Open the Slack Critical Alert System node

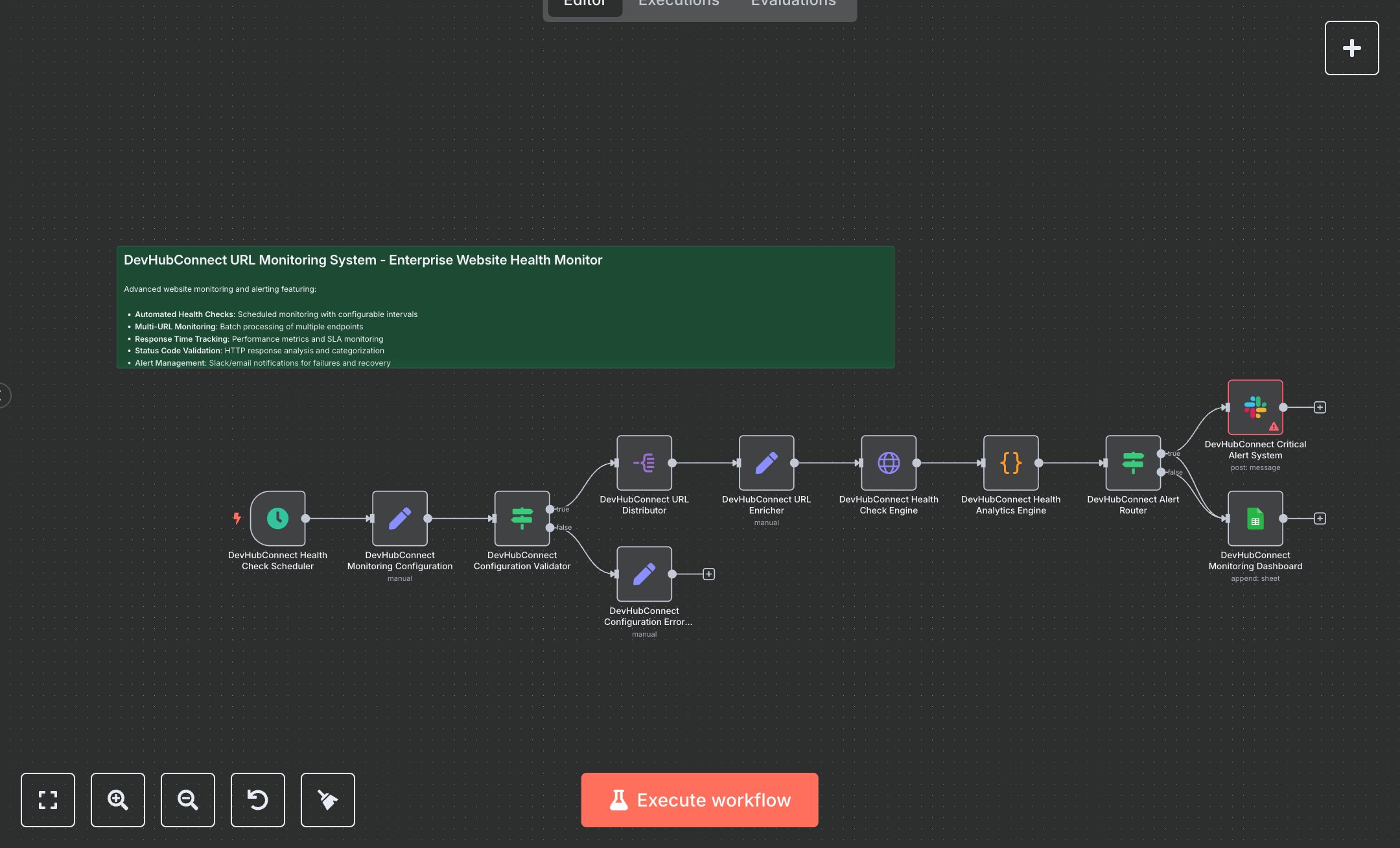tap(1255, 408)
